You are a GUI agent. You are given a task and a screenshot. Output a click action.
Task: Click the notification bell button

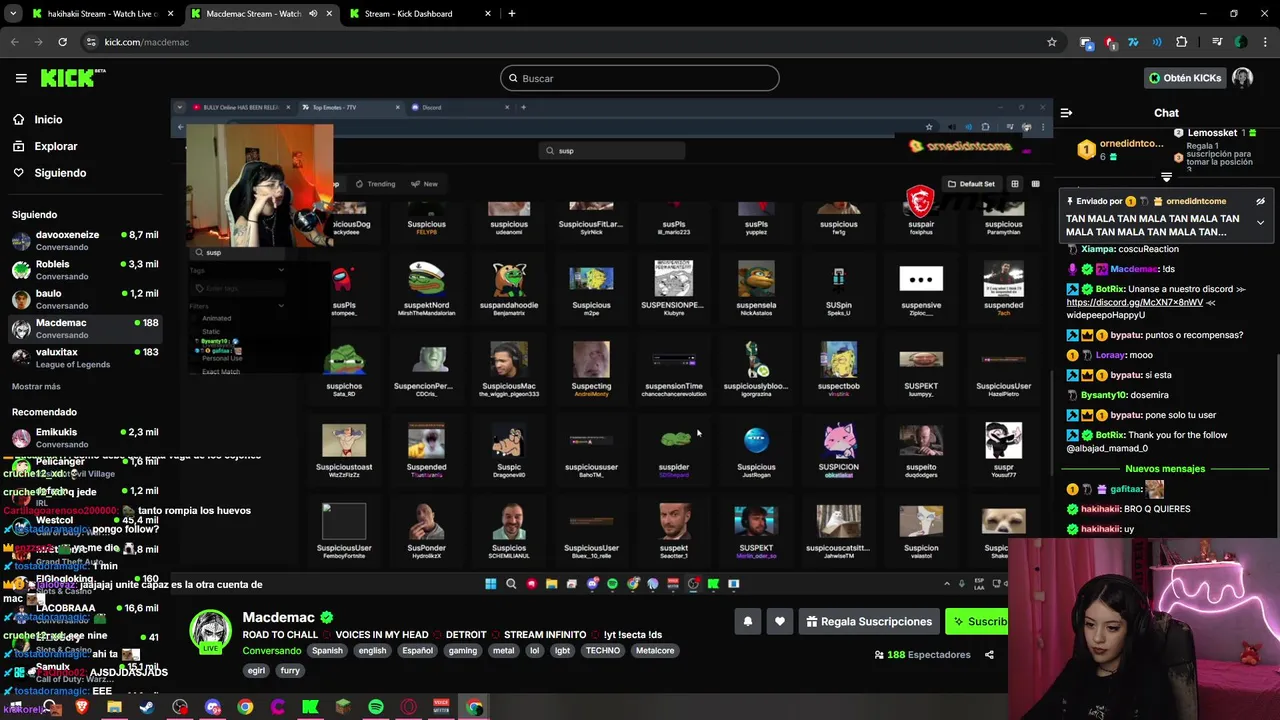pos(747,622)
